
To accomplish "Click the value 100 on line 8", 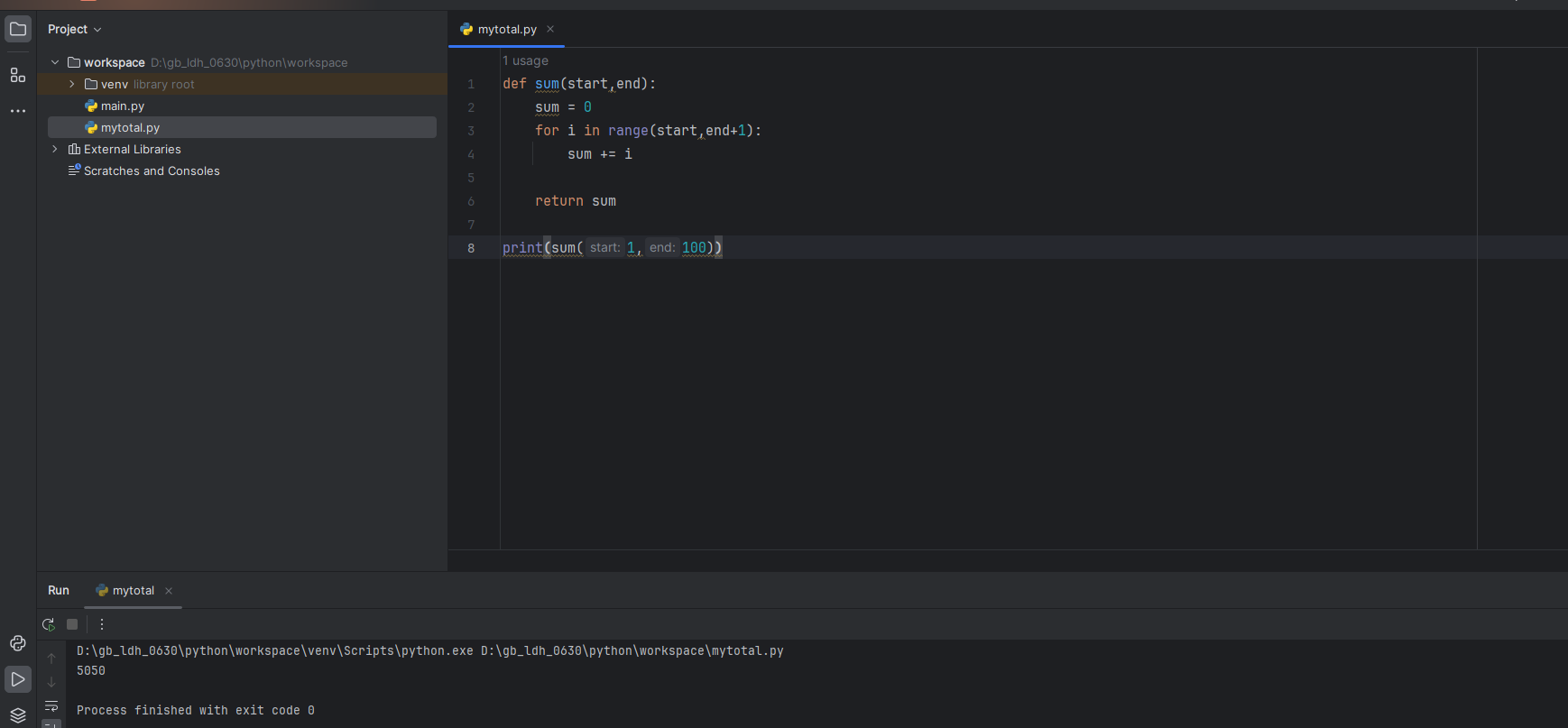I will pos(694,248).
